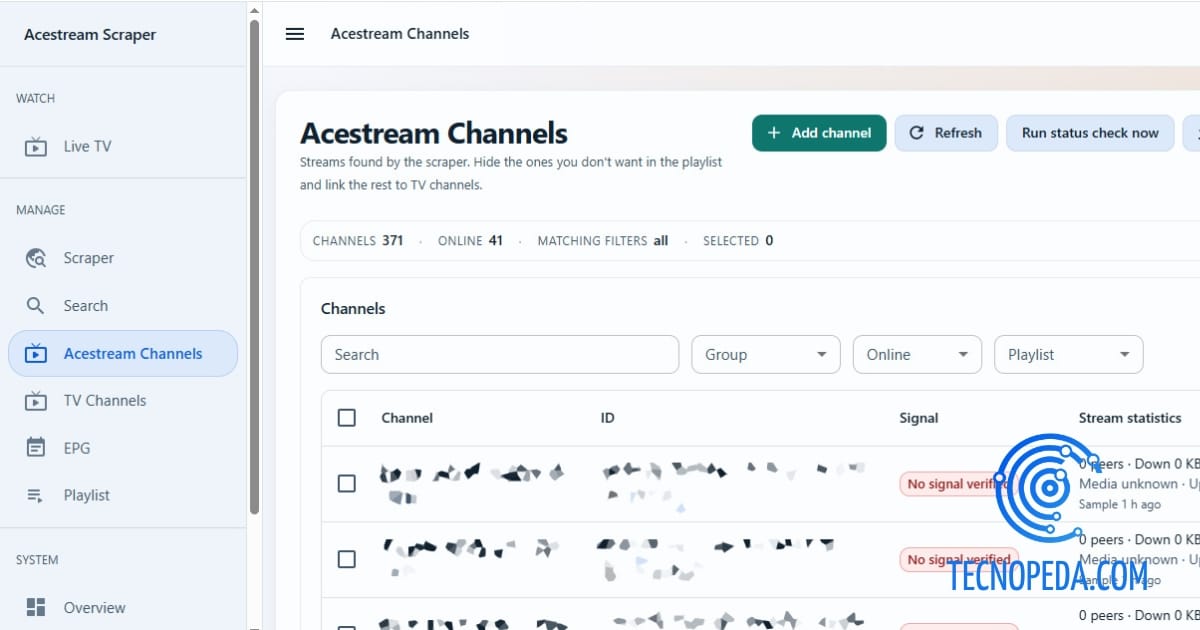Open Live TV page
The height and width of the screenshot is (630, 1200).
click(x=123, y=146)
